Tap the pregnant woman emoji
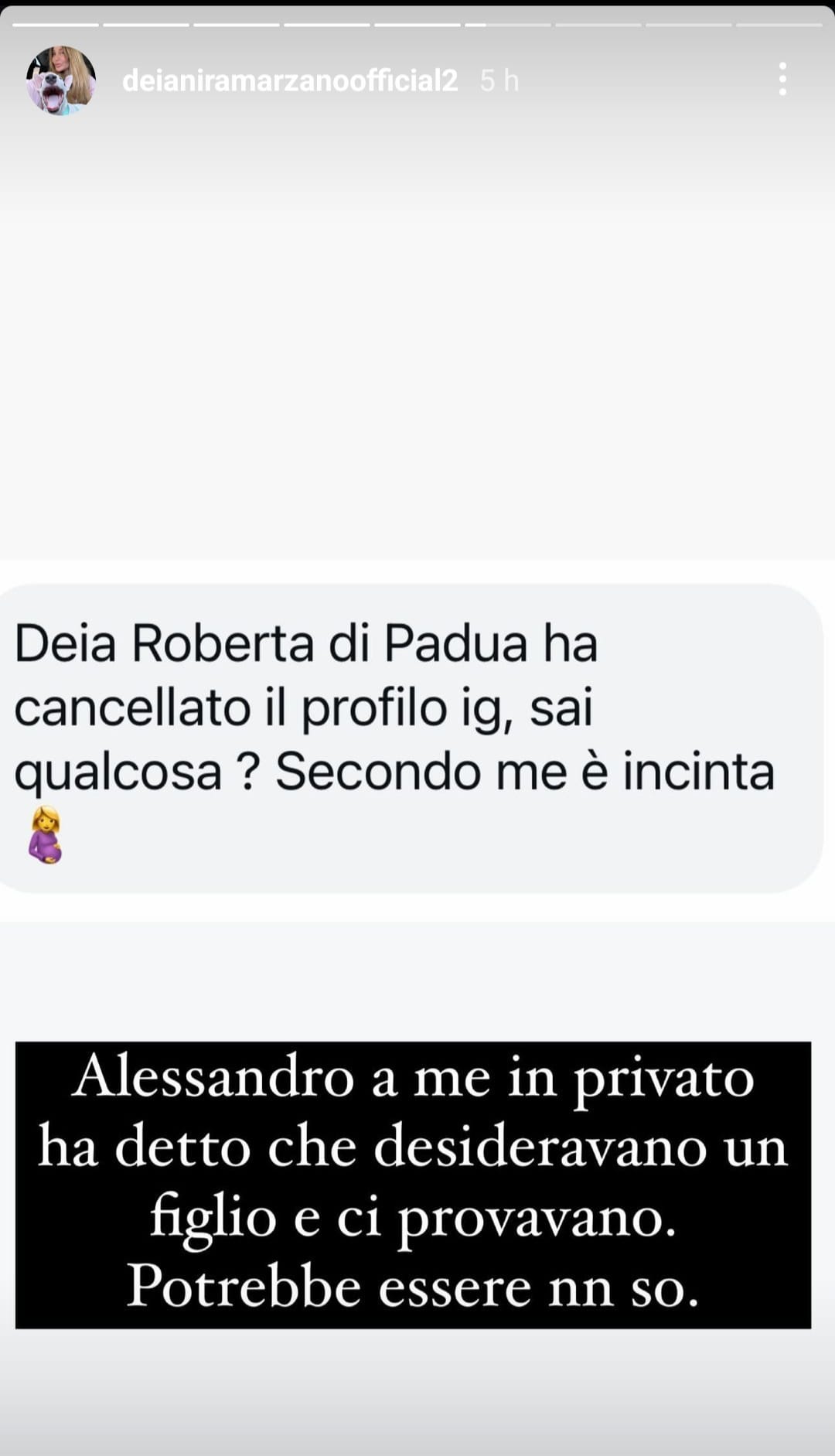 [x=46, y=835]
